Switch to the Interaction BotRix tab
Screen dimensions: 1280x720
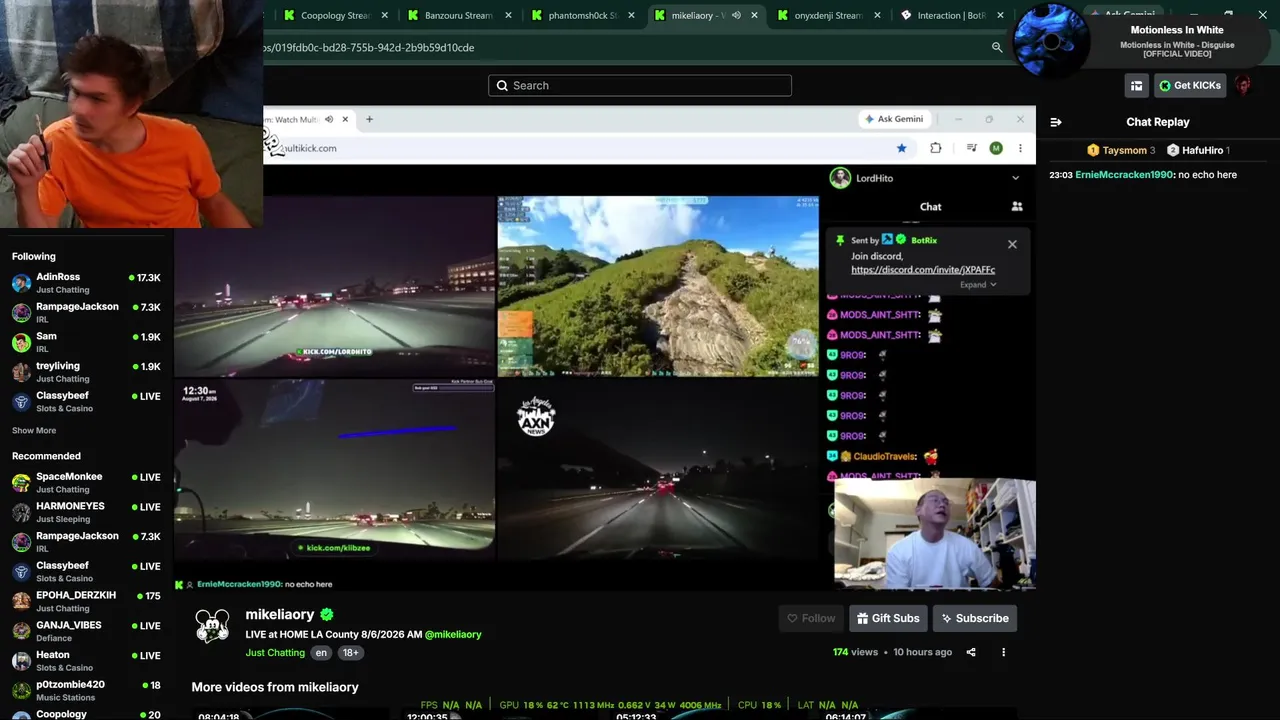[950, 15]
